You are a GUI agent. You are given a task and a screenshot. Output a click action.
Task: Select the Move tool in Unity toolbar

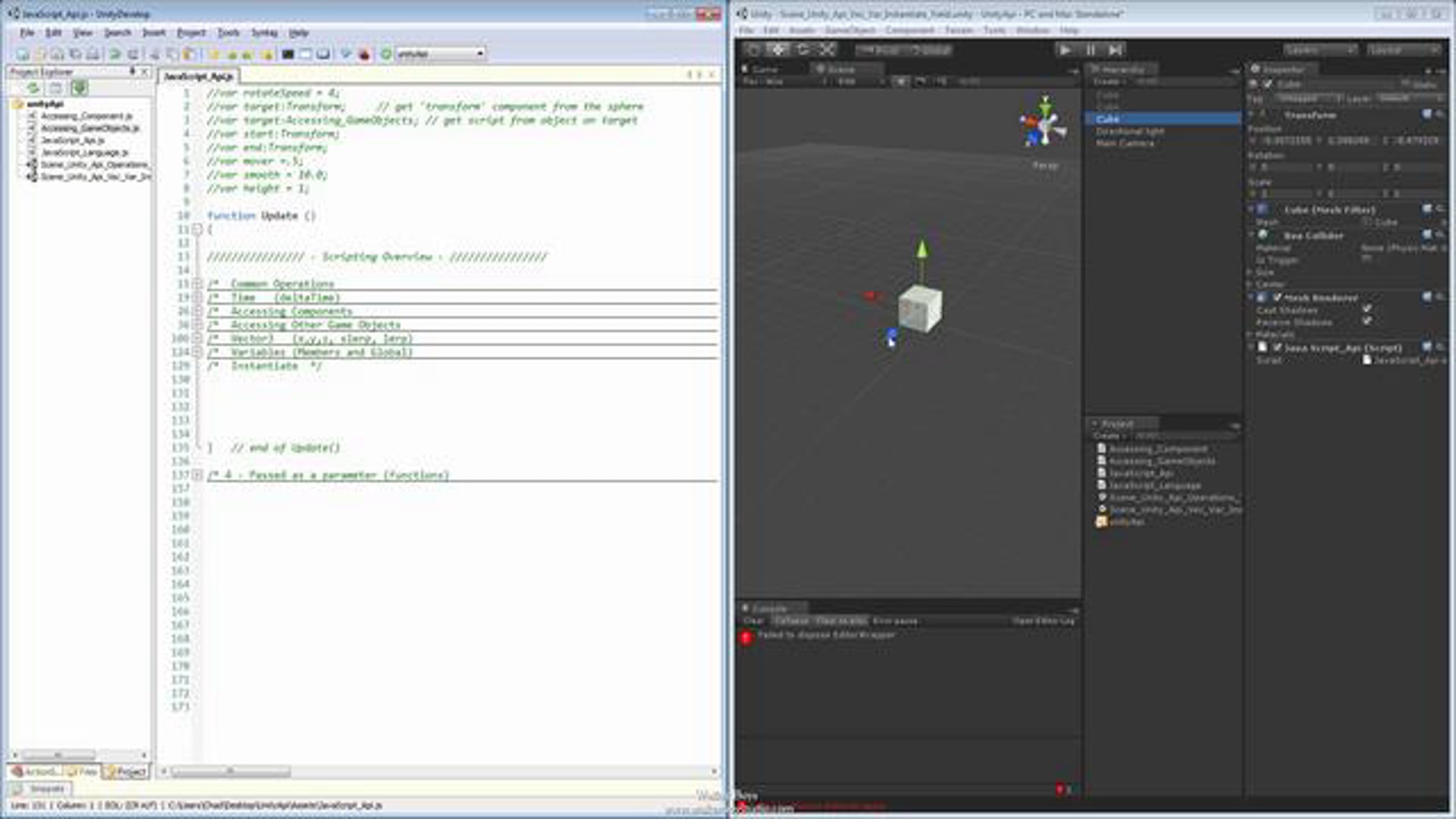[x=778, y=50]
